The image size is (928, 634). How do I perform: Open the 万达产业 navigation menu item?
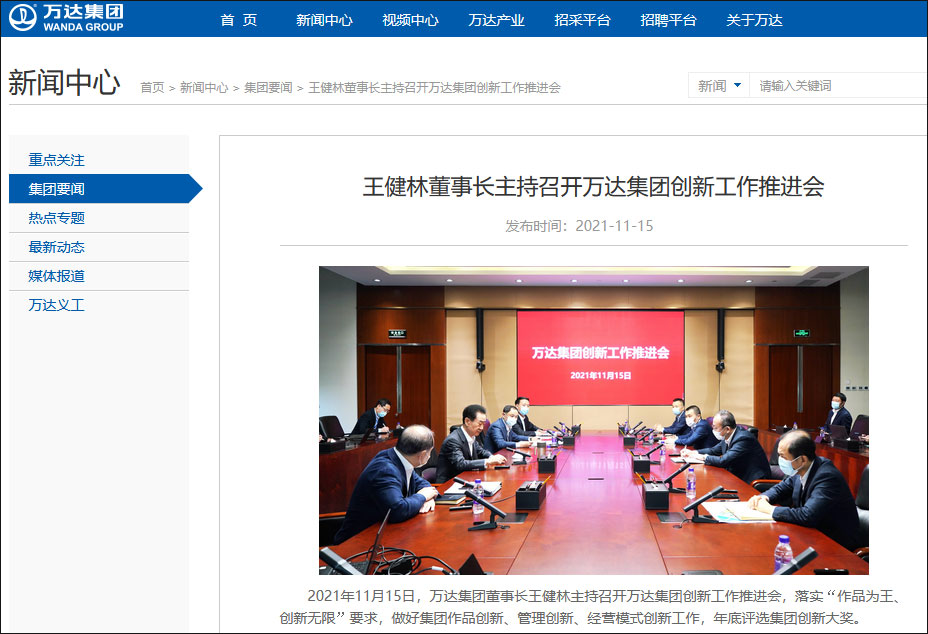tap(496, 20)
